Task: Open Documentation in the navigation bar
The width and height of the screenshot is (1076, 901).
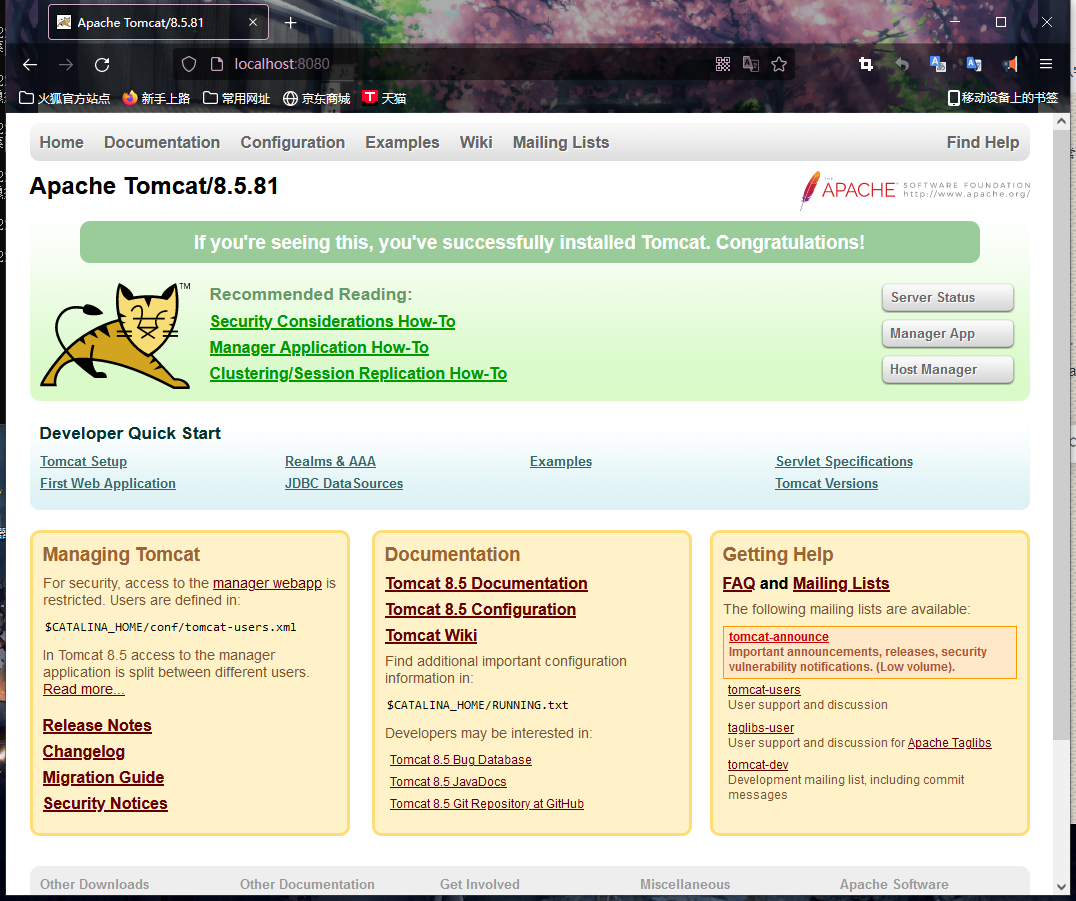Action: point(162,142)
